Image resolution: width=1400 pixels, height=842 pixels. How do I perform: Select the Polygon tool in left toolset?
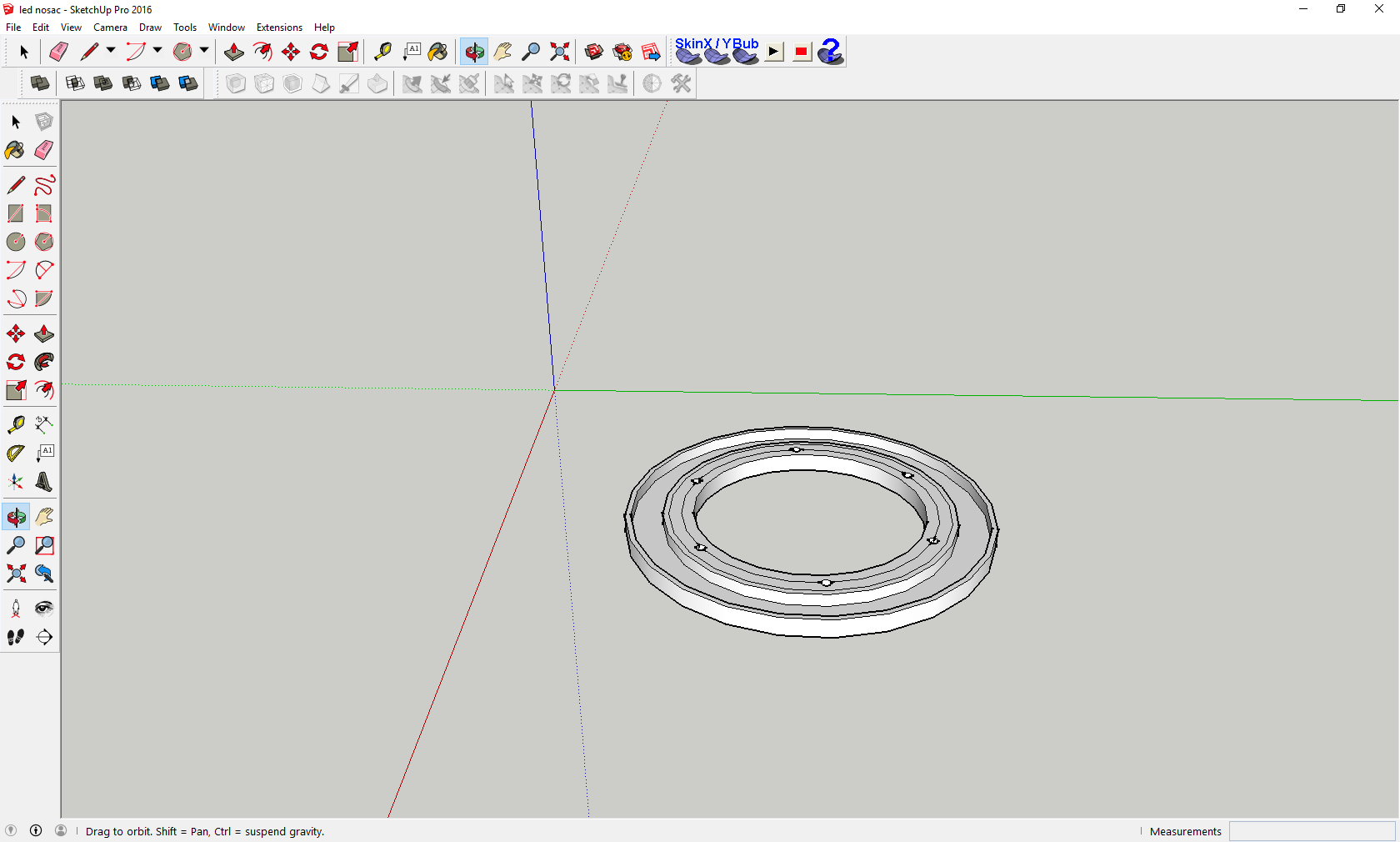point(44,242)
